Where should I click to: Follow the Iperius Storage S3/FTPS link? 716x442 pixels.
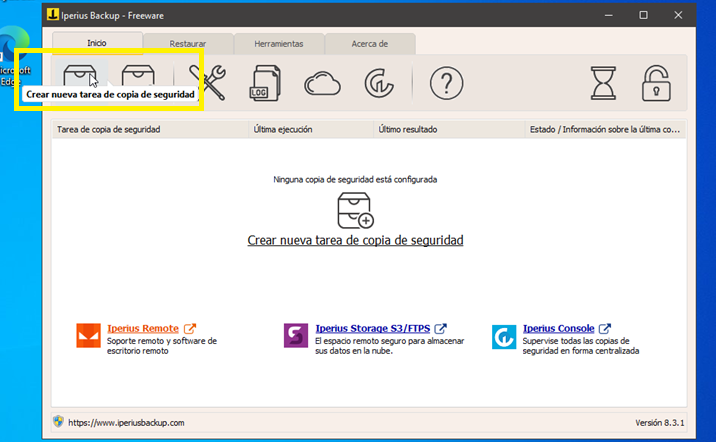point(373,328)
